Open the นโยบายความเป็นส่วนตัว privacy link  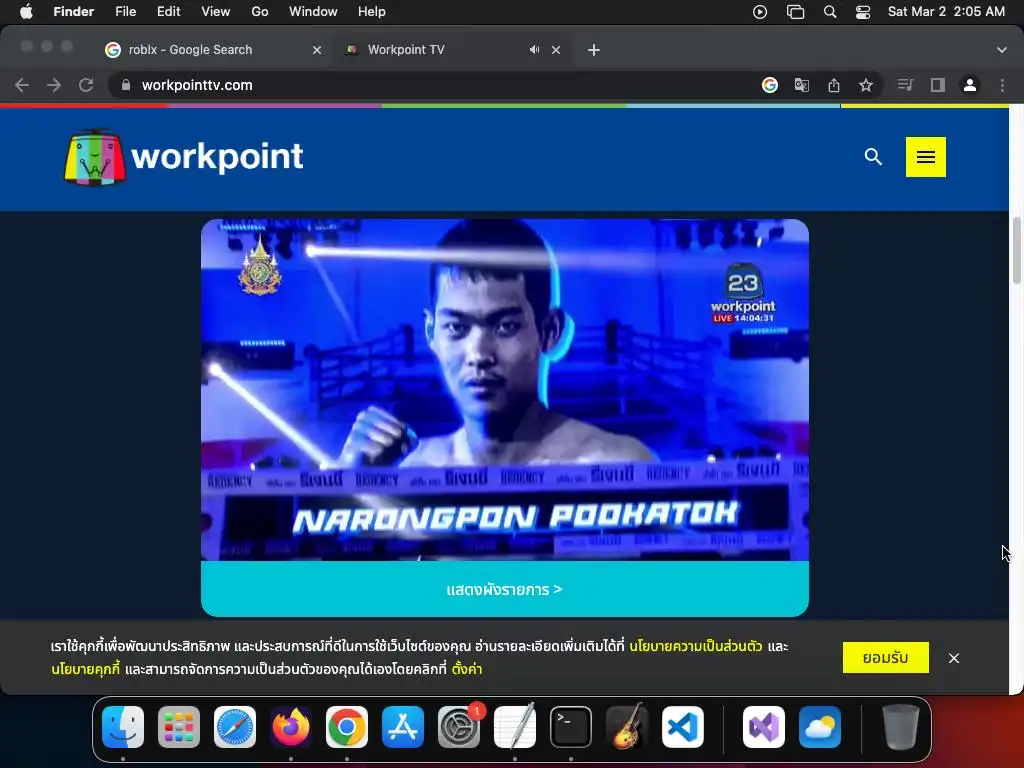696,646
